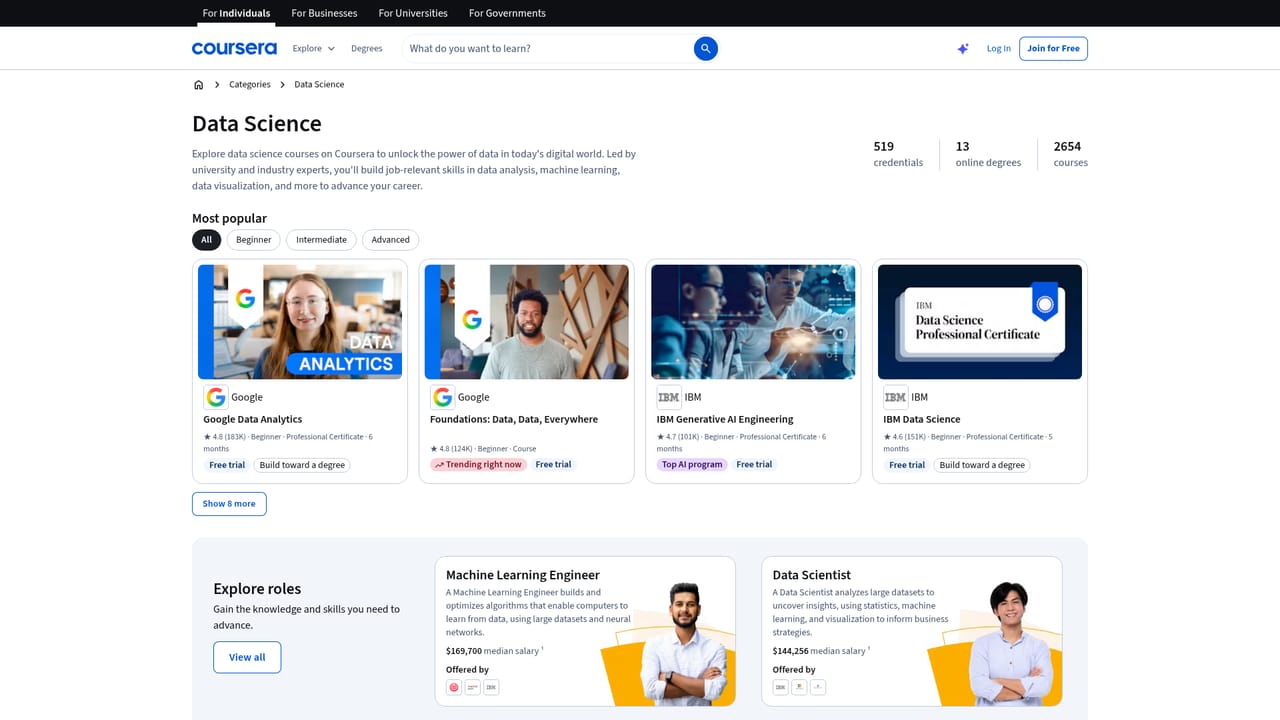Open IBM Data Science Professional Certificate thumbnail
Image resolution: width=1280 pixels, height=720 pixels.
980,322
